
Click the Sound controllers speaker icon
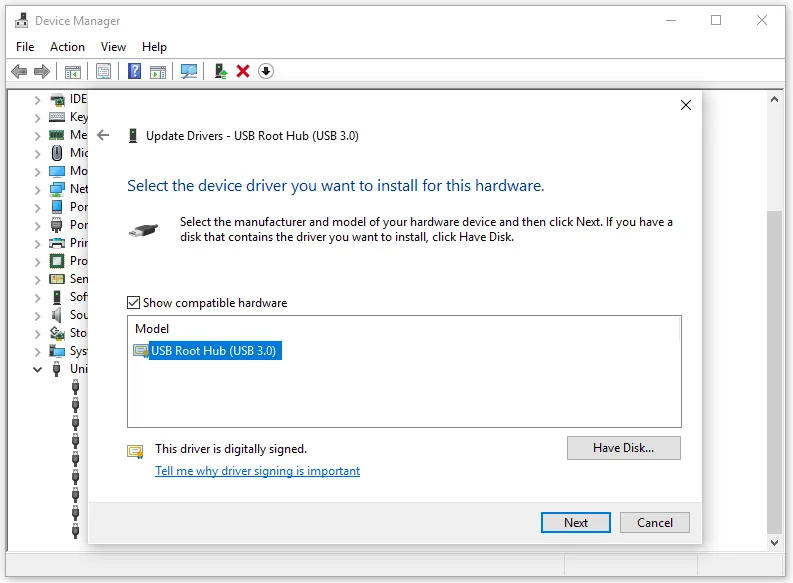coord(57,315)
